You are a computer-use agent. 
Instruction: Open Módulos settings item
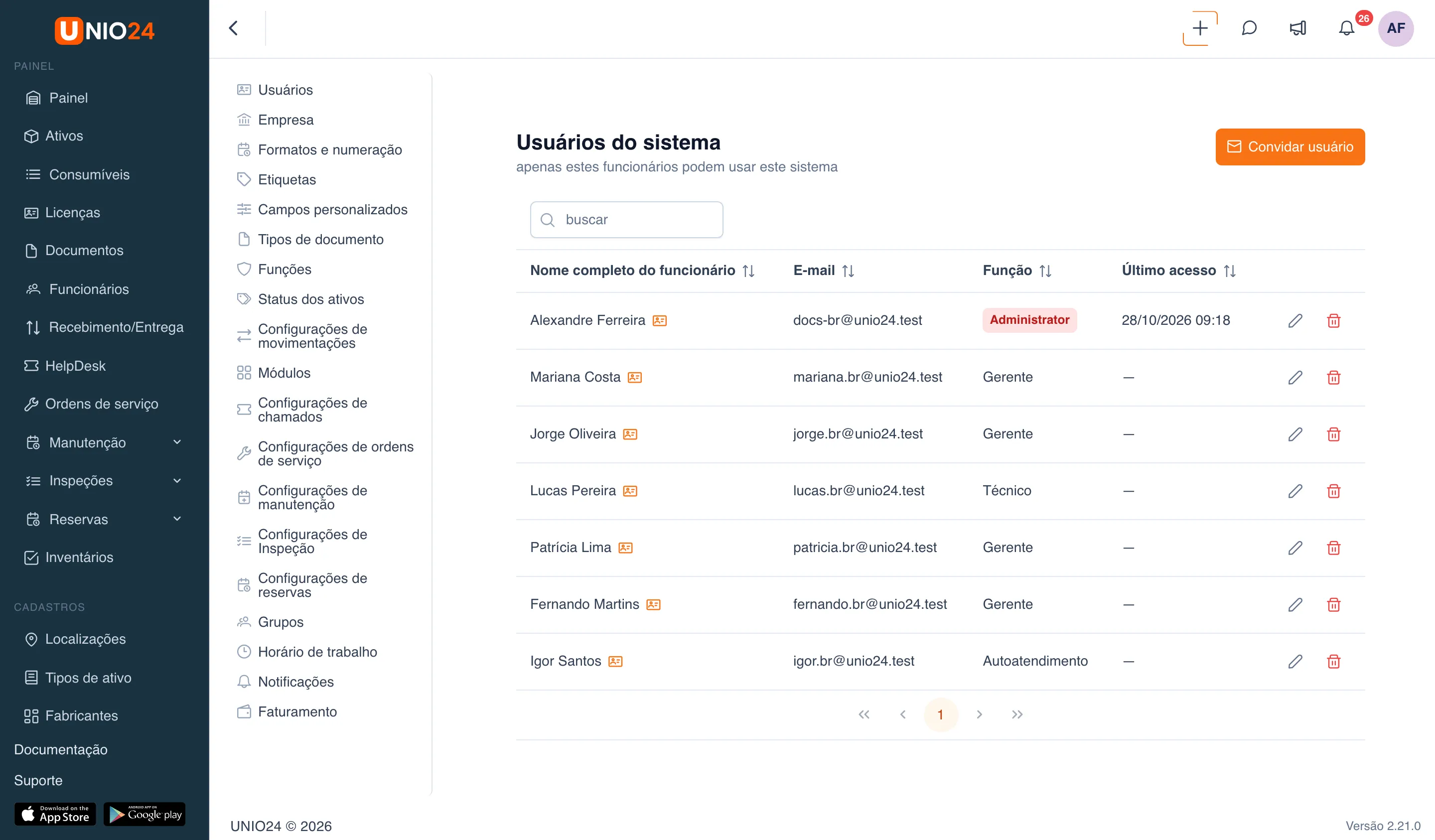274,373
